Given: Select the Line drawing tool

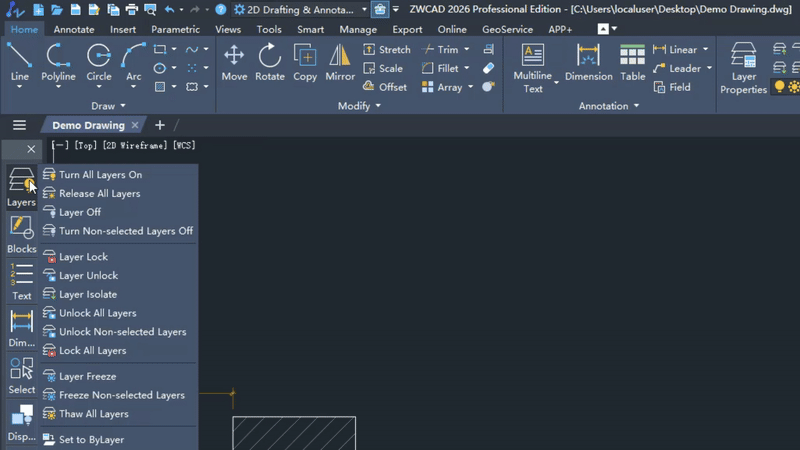Looking at the screenshot, I should tap(19, 62).
